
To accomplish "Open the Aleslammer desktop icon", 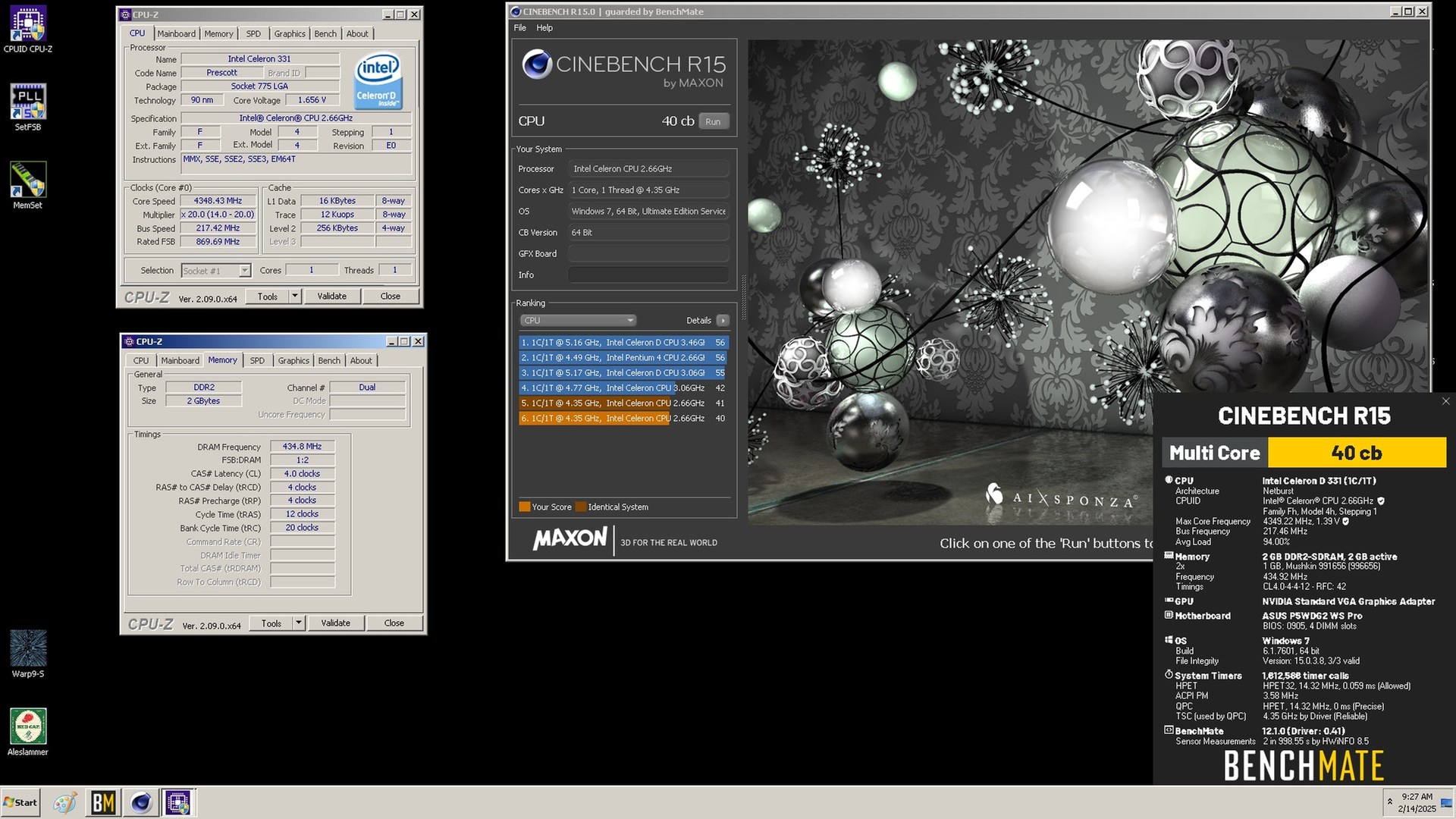I will point(28,732).
